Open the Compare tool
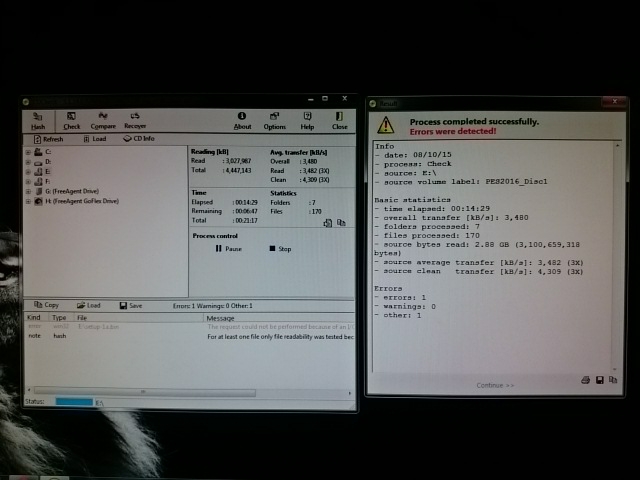Screen dimensions: 640x480 coord(103,120)
